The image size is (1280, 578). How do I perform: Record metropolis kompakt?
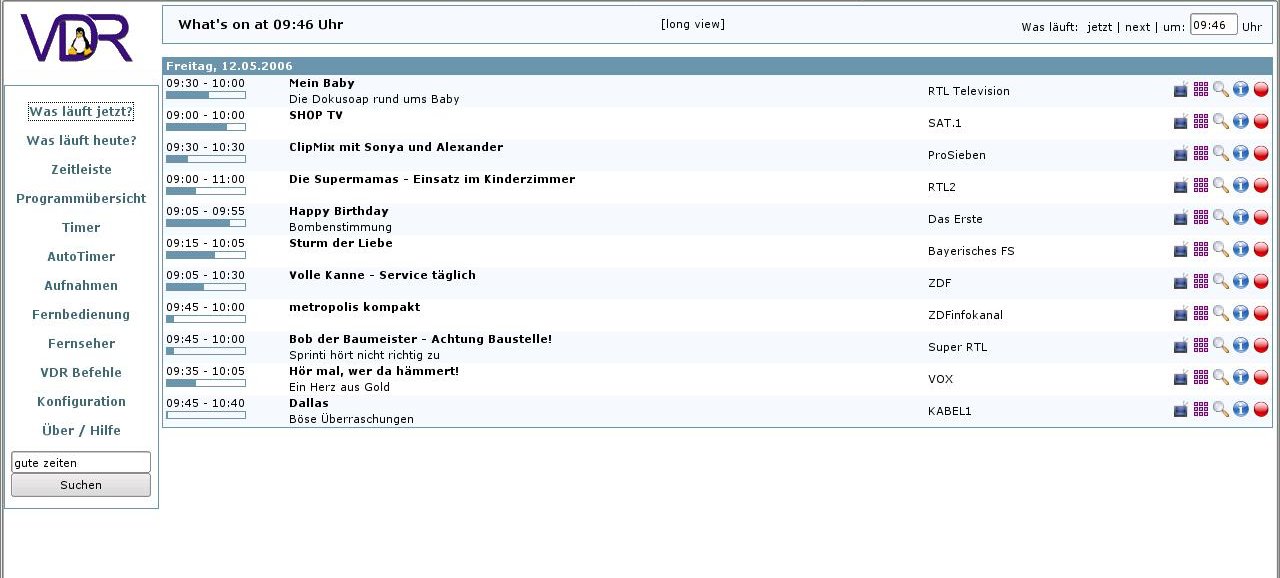[x=1261, y=314]
